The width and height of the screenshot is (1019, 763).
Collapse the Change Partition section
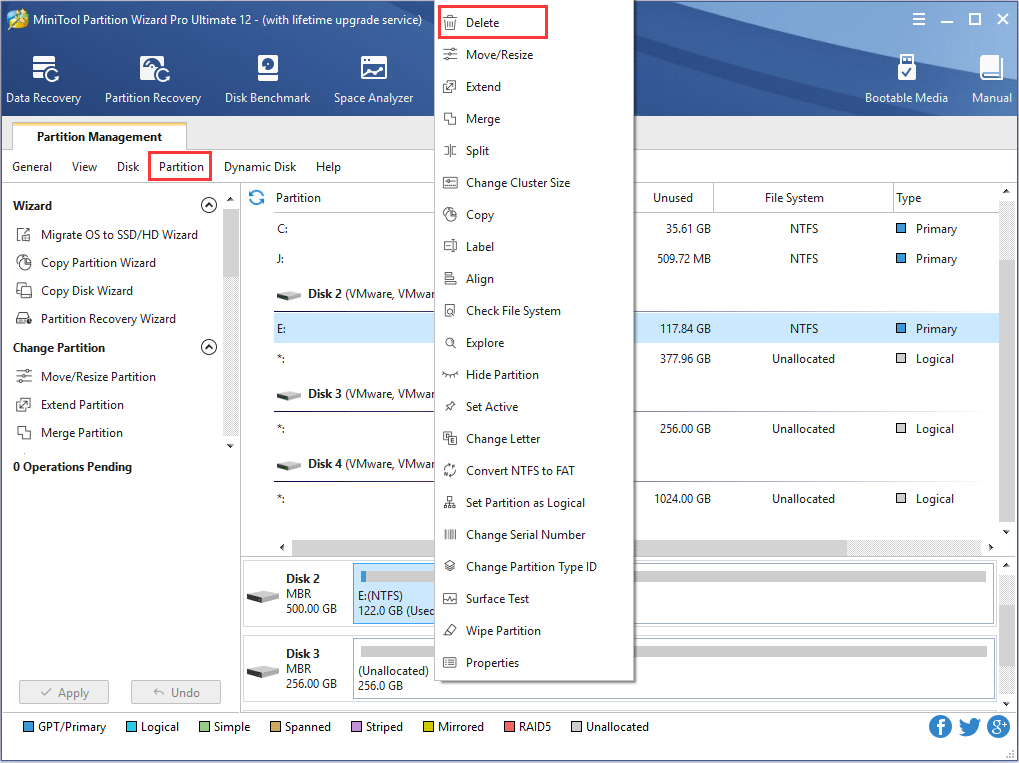tap(209, 347)
